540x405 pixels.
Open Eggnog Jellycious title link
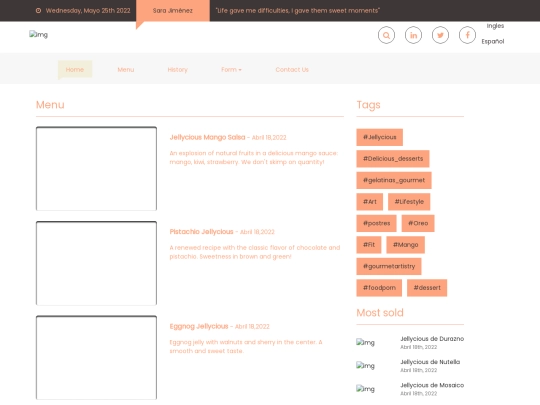click(199, 326)
